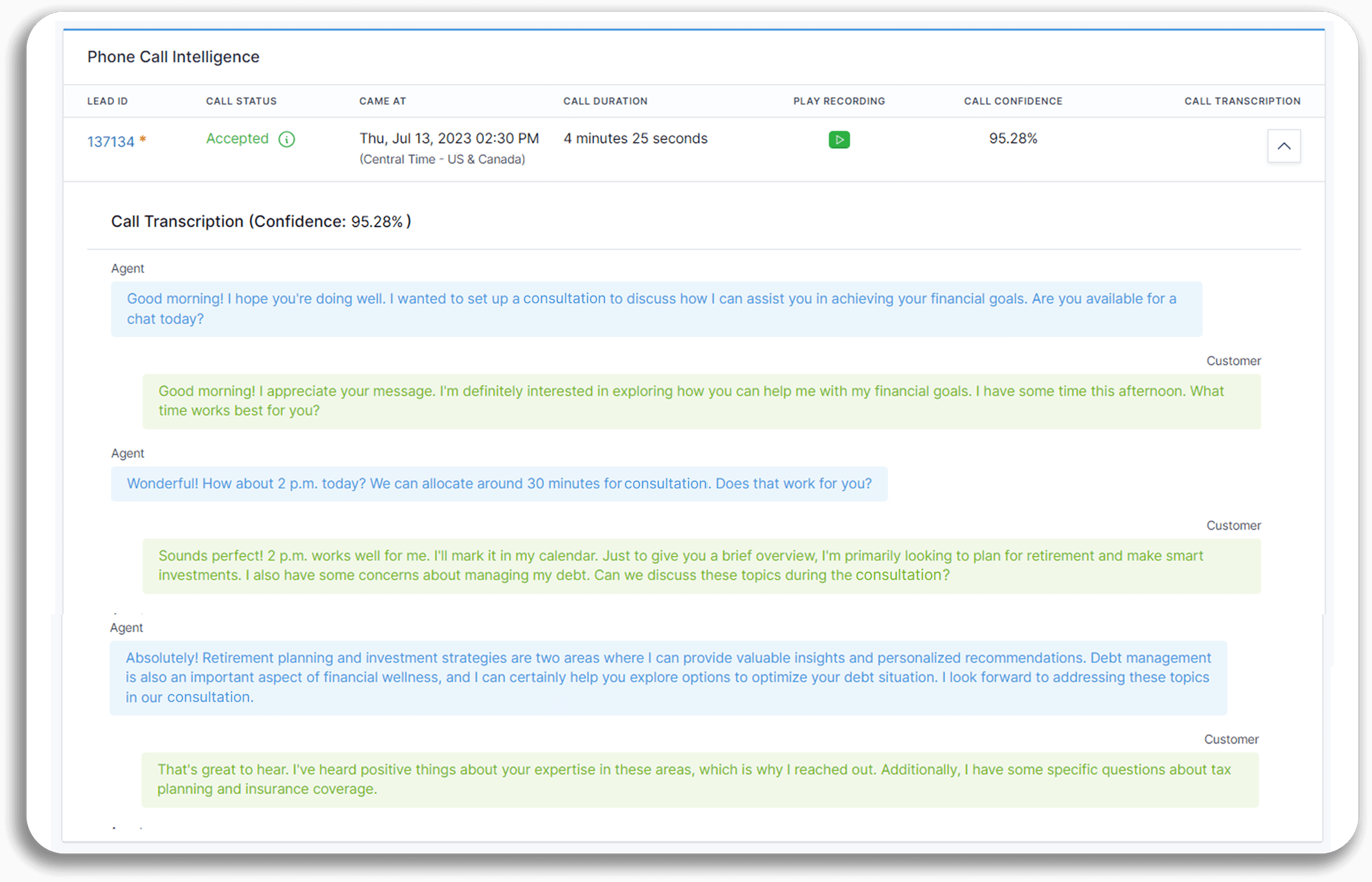Viewport: 1372px width, 882px height.
Task: Click the 95.28% call confidence value
Action: (1012, 138)
